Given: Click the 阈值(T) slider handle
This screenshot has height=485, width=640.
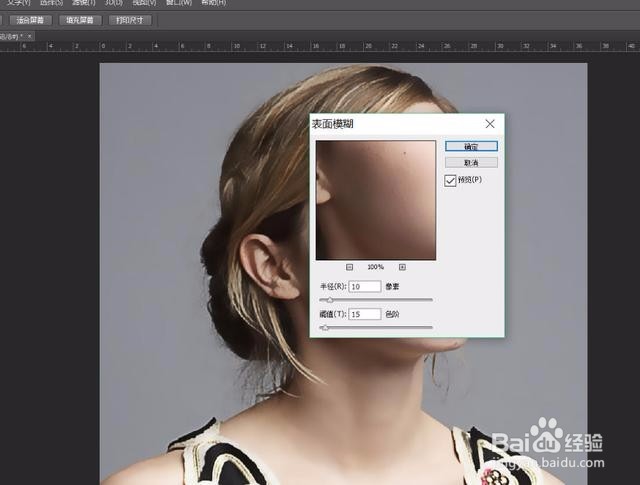Looking at the screenshot, I should (x=325, y=327).
